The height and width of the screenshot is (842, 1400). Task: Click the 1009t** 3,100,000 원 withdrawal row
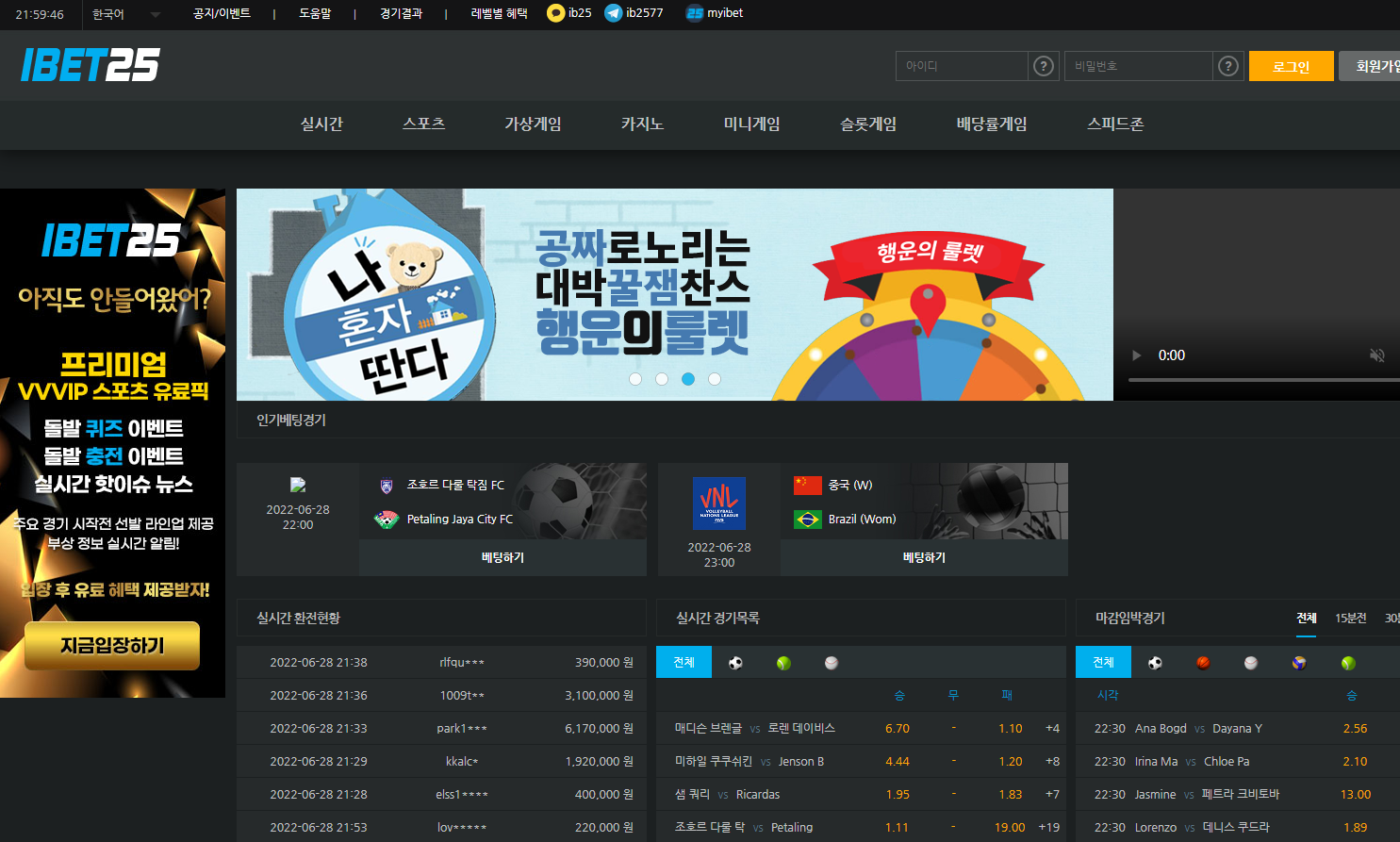(x=441, y=695)
